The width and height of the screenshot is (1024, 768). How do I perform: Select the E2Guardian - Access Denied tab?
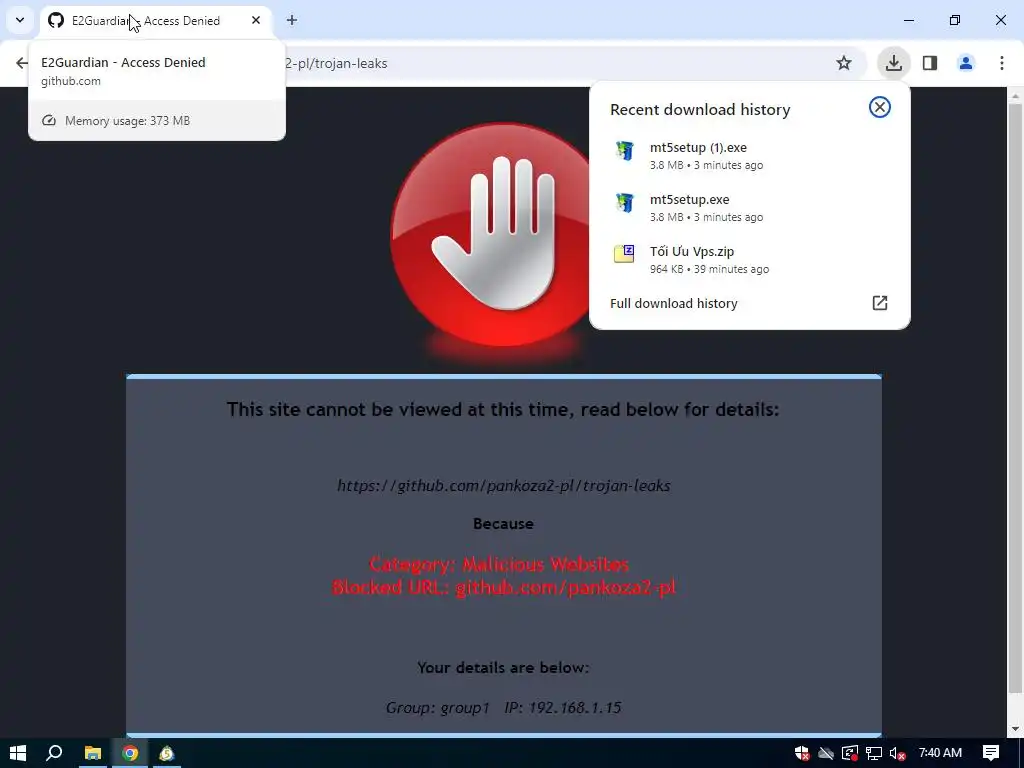pos(156,21)
